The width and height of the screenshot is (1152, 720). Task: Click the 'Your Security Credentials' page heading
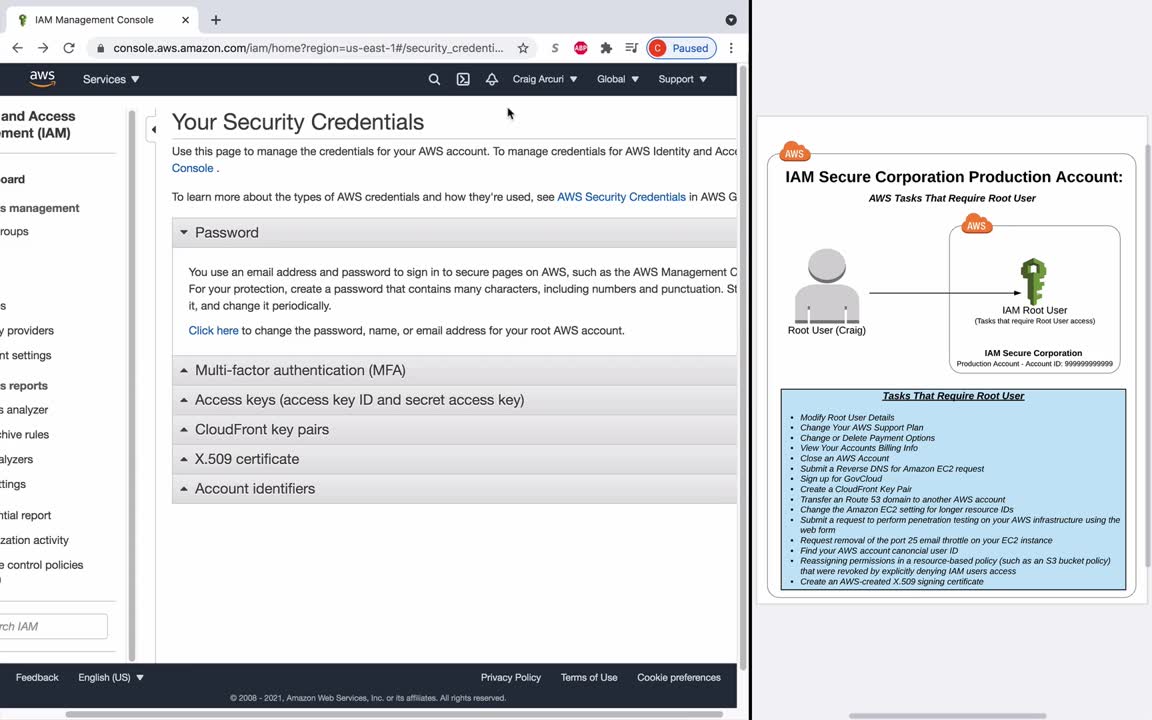click(x=298, y=122)
